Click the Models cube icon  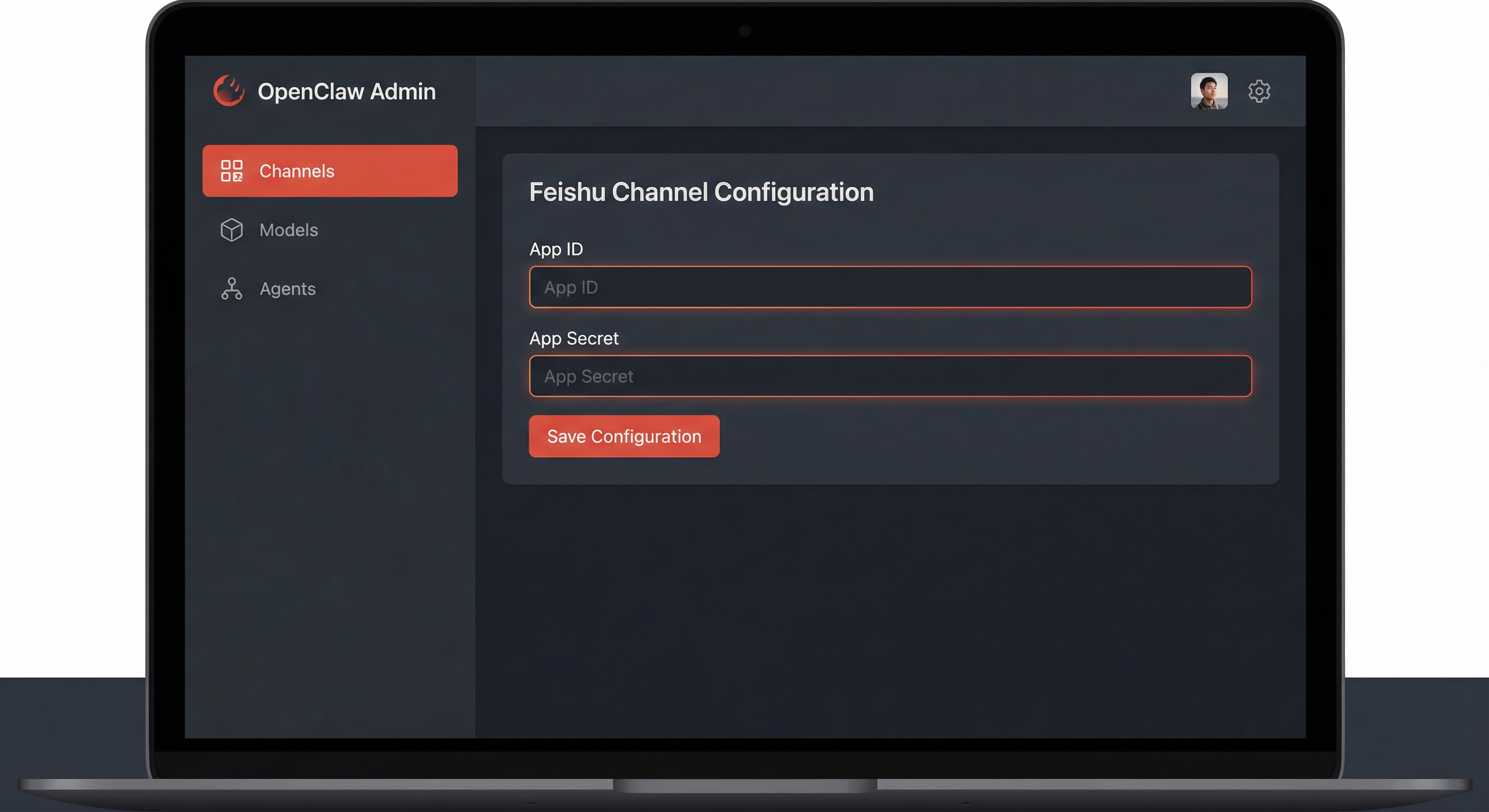[232, 230]
